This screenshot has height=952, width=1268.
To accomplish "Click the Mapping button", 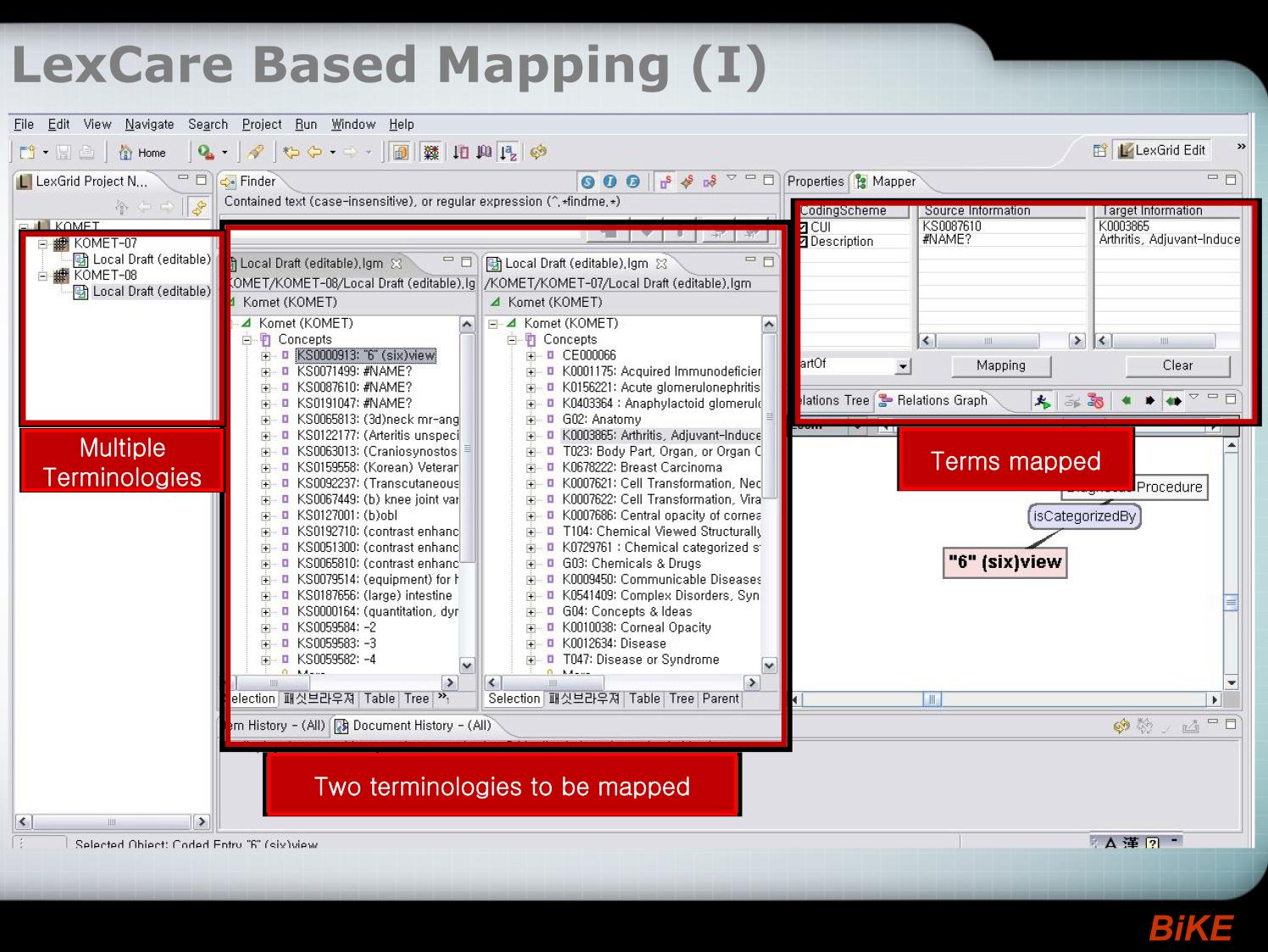I will pyautogui.click(x=1001, y=366).
